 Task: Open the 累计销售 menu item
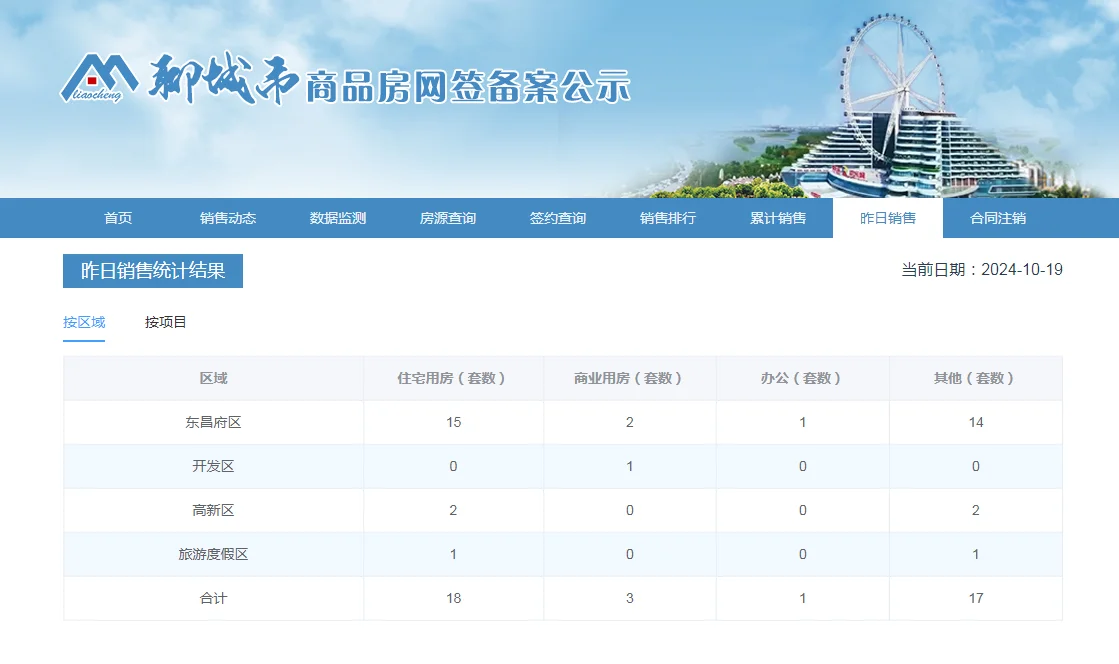[778, 218]
